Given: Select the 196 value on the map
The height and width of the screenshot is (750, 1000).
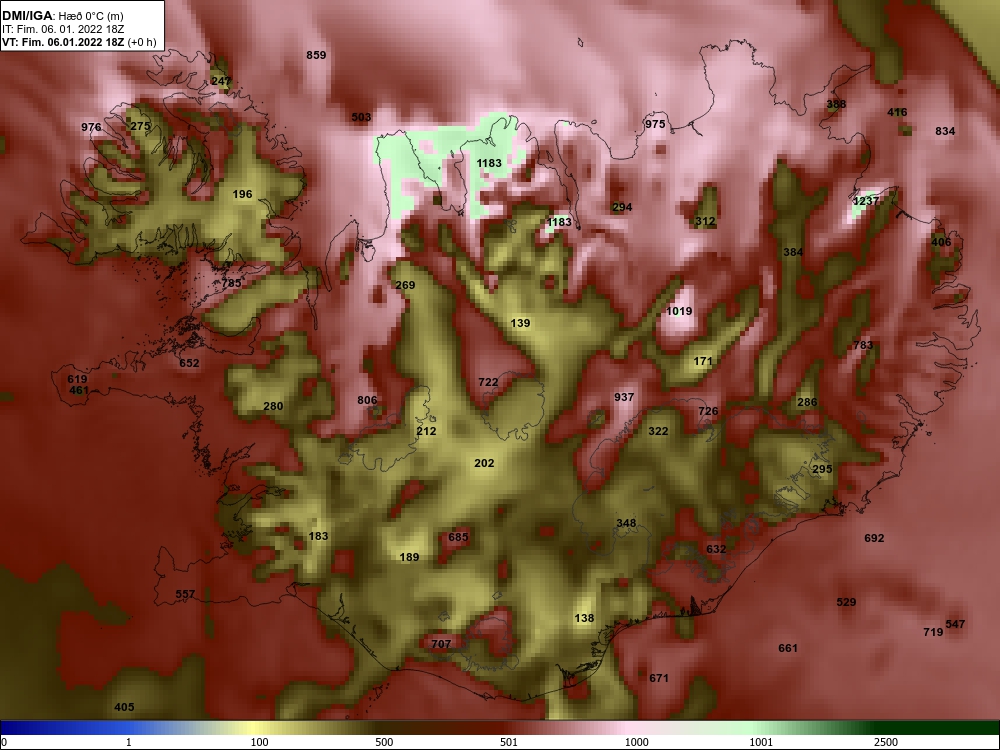Looking at the screenshot, I should (242, 194).
